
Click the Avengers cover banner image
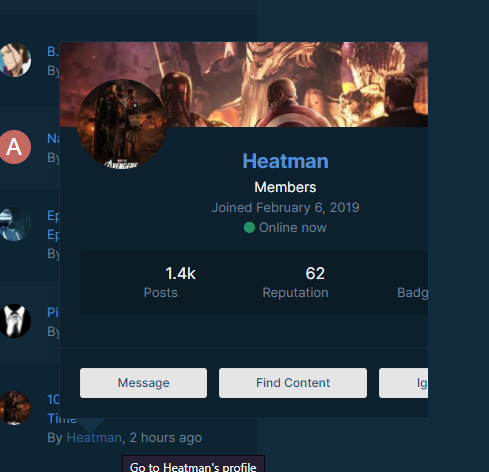pos(244,84)
